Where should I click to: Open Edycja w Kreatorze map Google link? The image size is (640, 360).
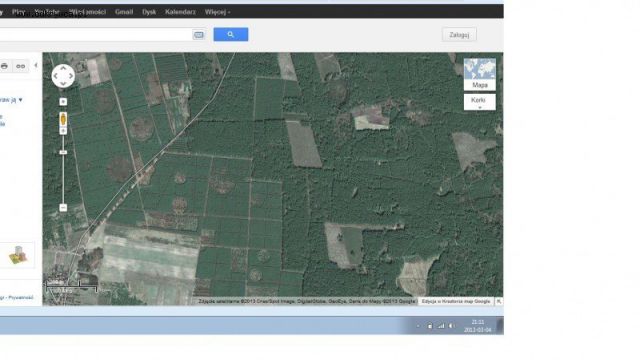(x=456, y=301)
